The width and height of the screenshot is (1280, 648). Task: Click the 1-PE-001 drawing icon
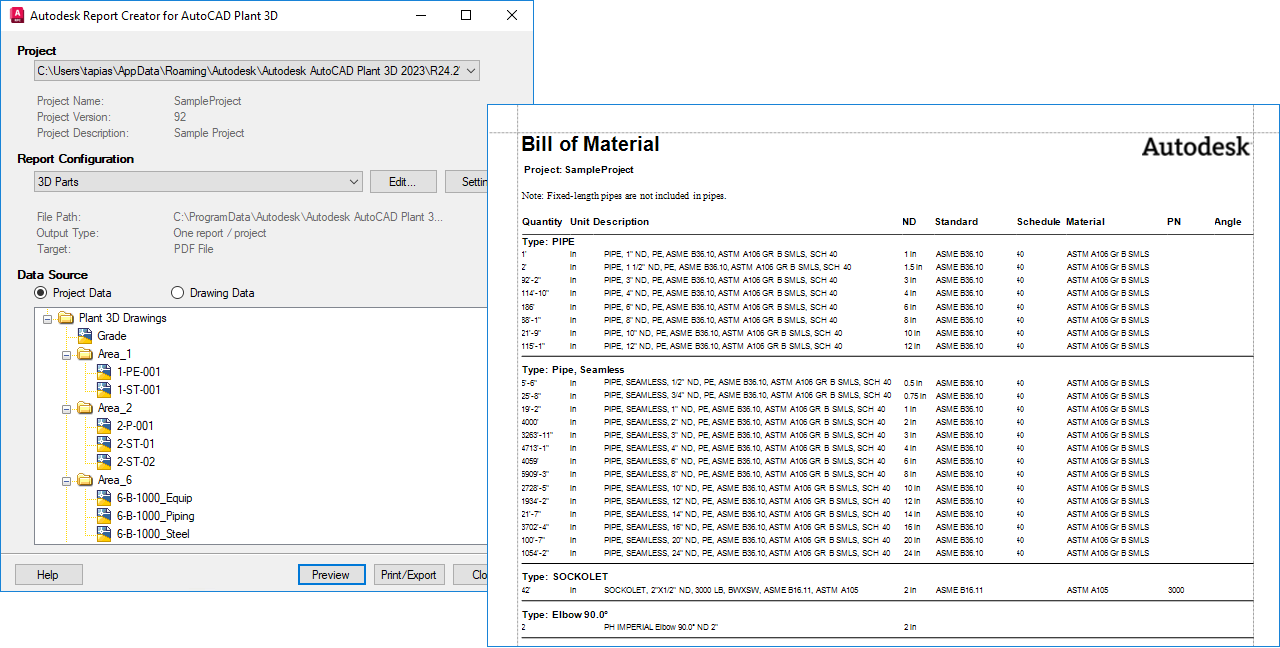coord(105,372)
